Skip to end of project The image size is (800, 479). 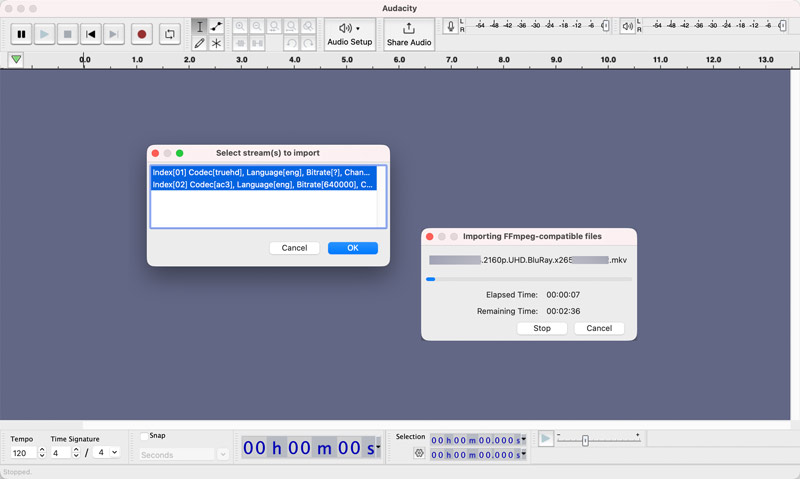114,34
